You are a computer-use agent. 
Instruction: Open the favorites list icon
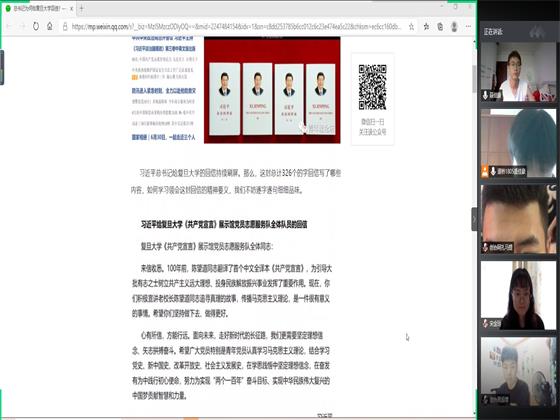point(426,26)
